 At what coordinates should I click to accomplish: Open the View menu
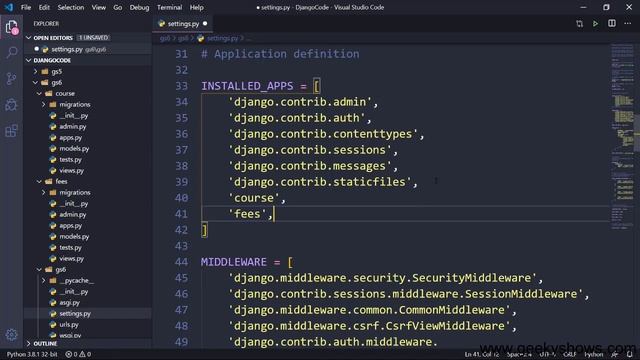98,7
